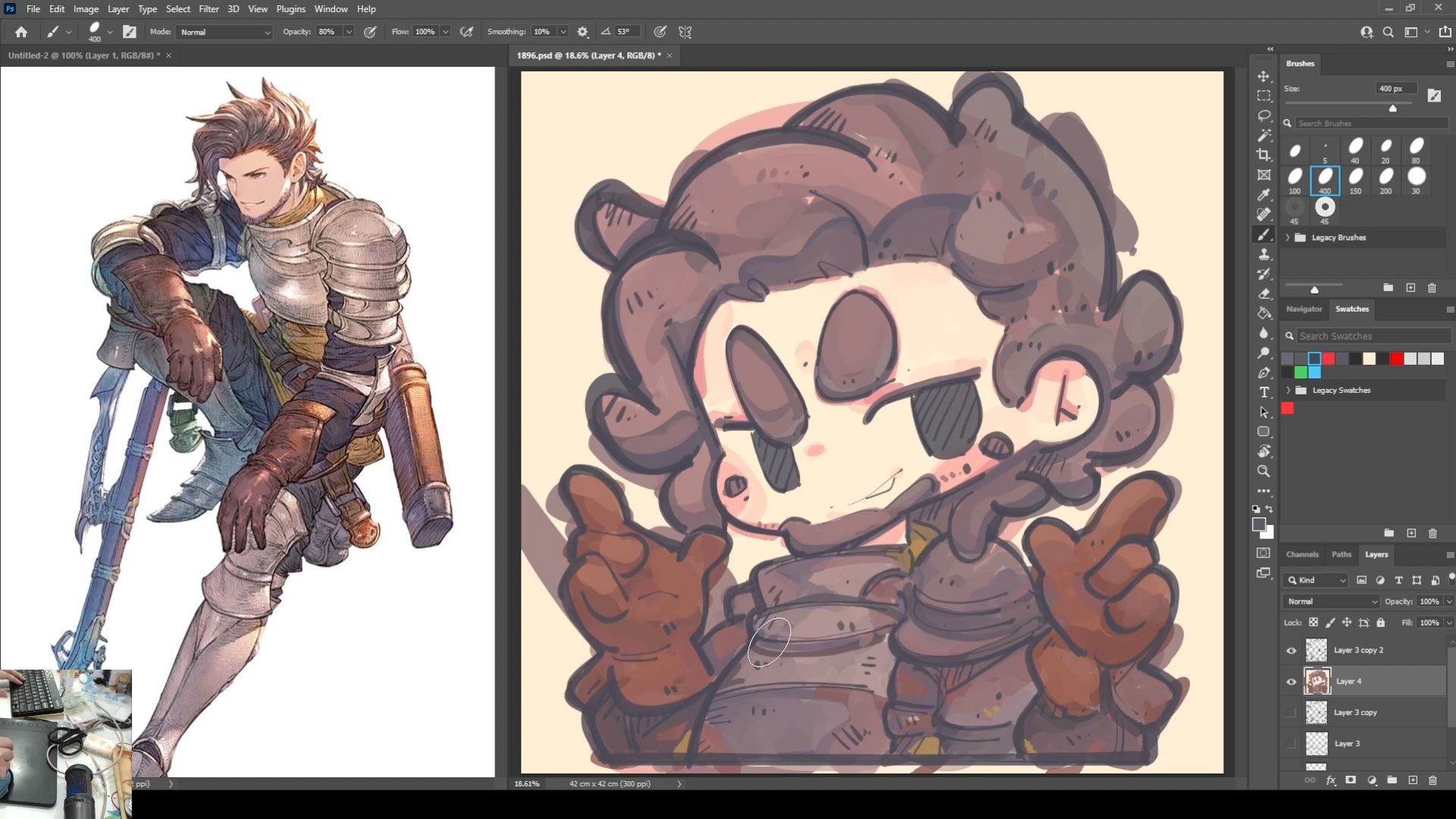
Task: Create new brush button in Brushes panel
Action: [x=1410, y=288]
